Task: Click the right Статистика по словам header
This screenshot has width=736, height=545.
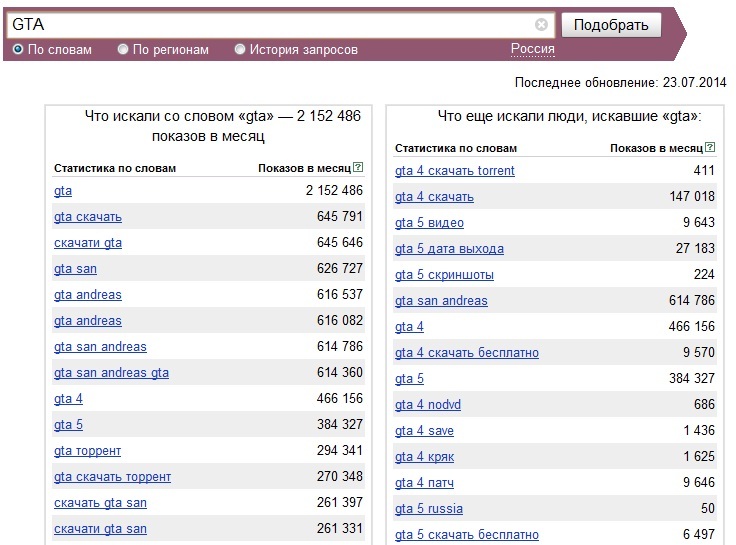Action: [x=456, y=148]
